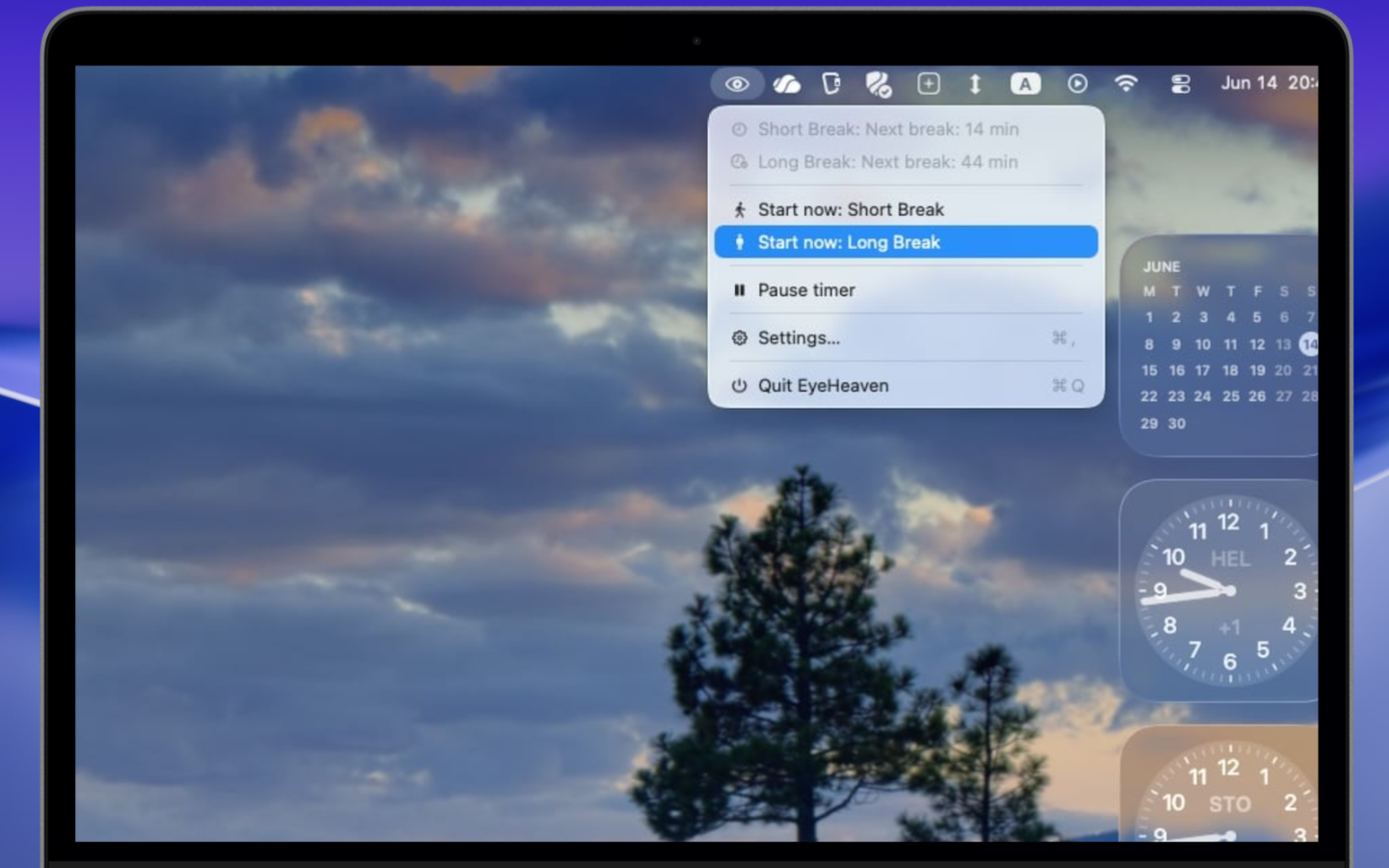Click the power icon beside Quit EyeHeaven
The width and height of the screenshot is (1389, 868).
739,386
